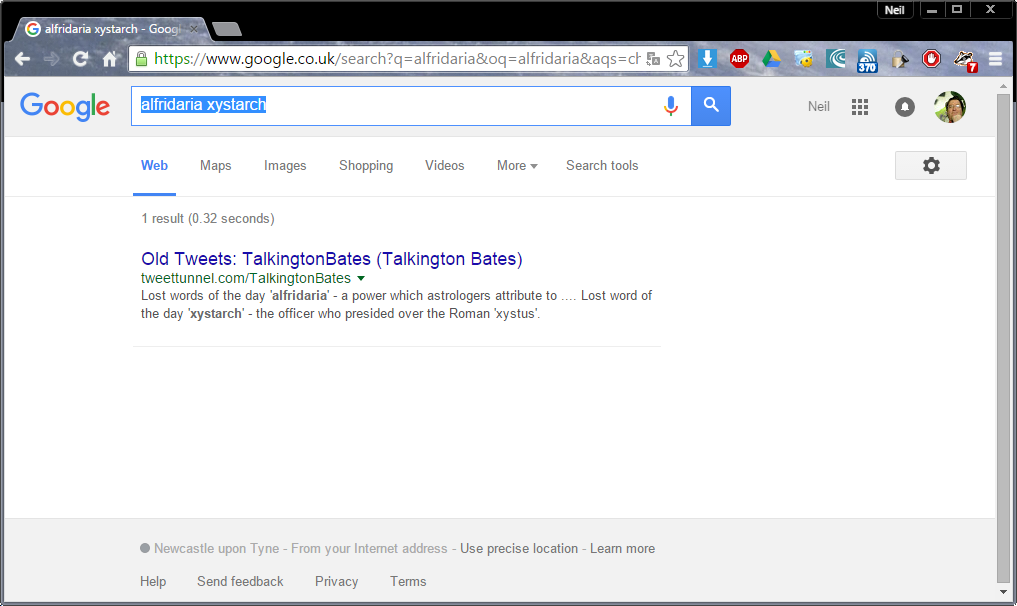Open the Google Drive extension

(x=771, y=59)
